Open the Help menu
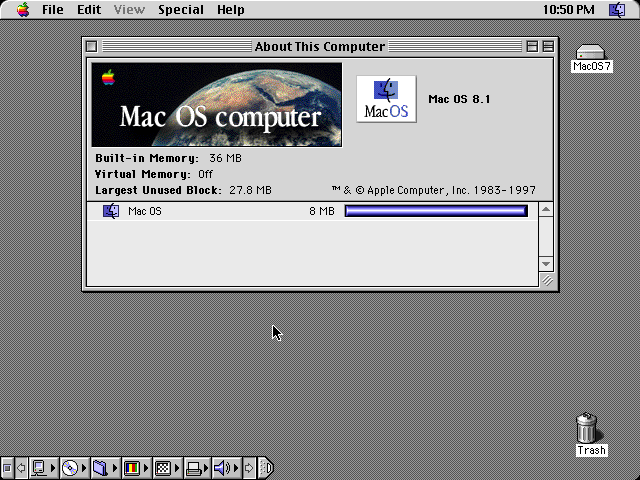This screenshot has height=480, width=640. pos(231,9)
